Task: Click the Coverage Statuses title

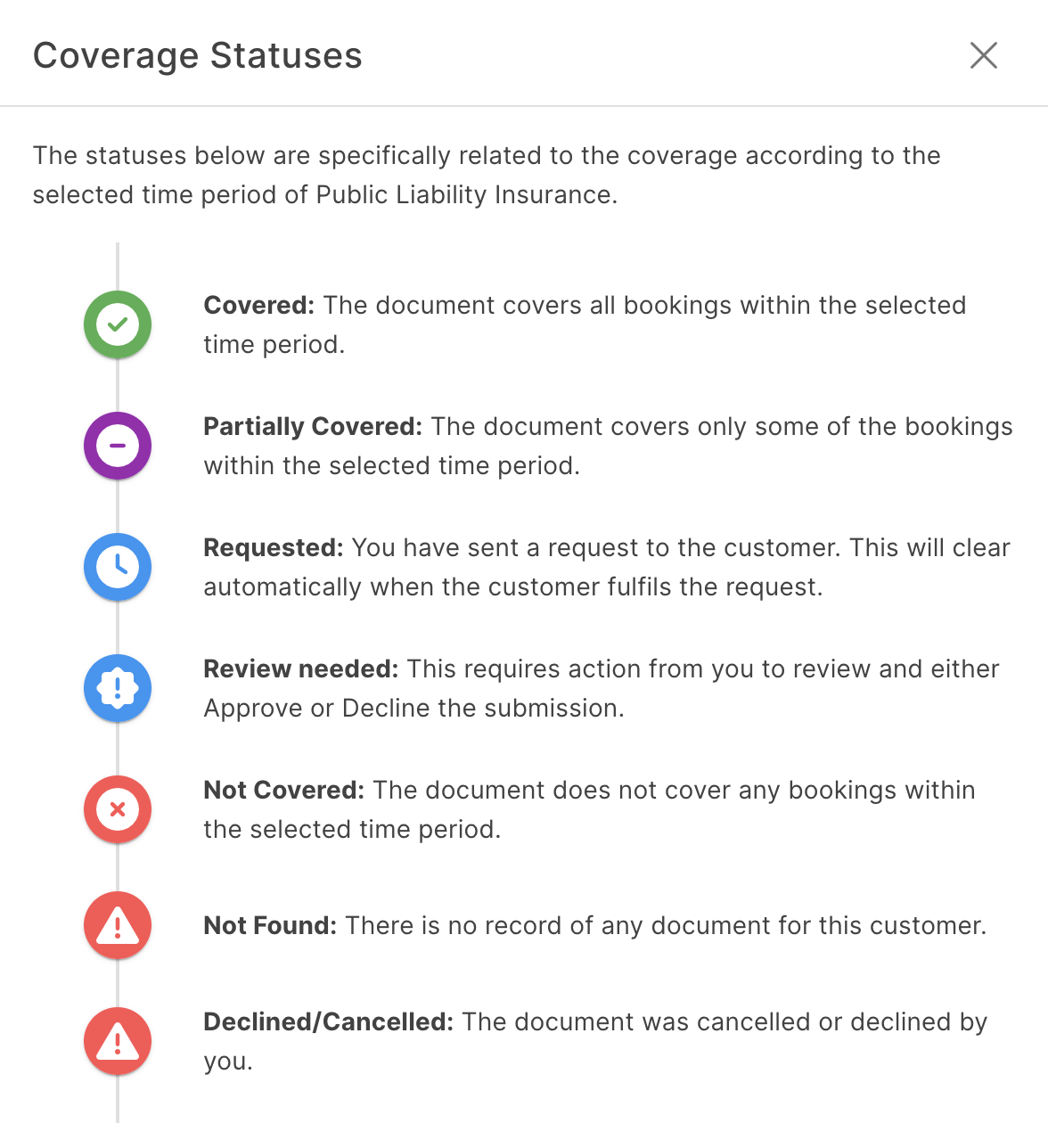Action: [198, 55]
